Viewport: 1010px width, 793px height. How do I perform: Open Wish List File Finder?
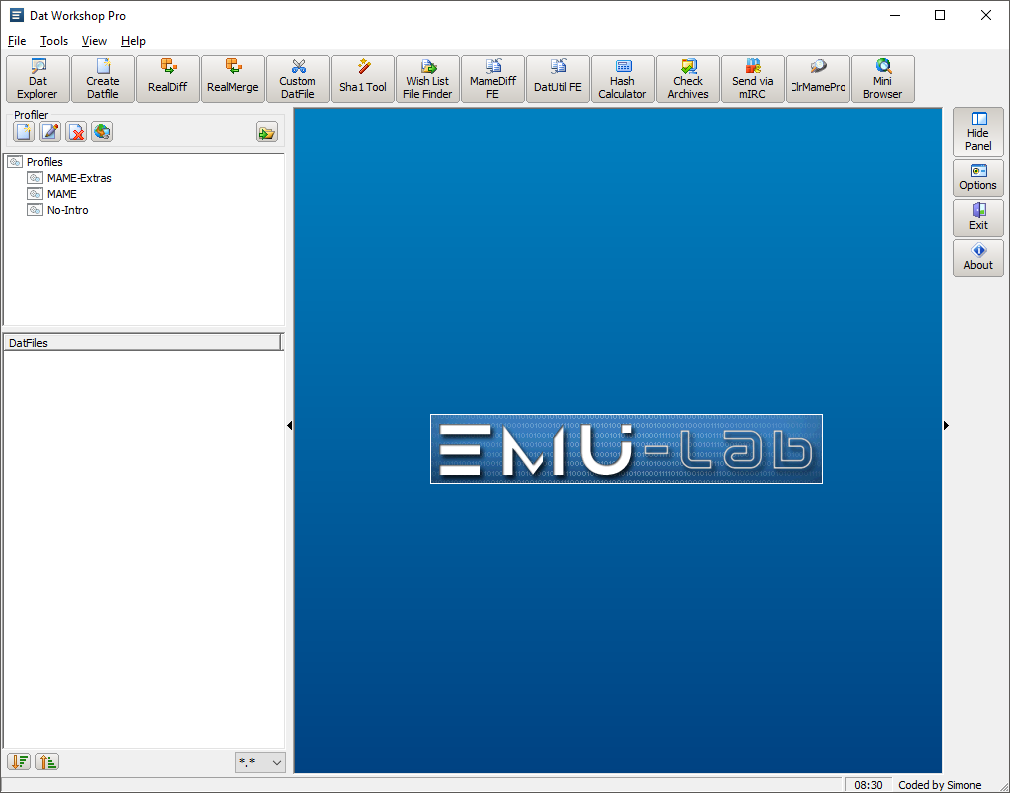pos(428,79)
